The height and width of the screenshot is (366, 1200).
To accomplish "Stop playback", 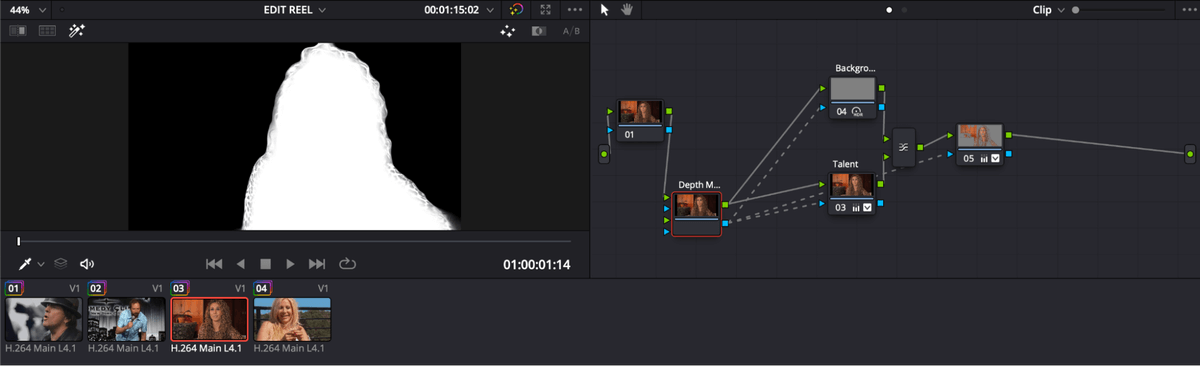I will point(266,264).
